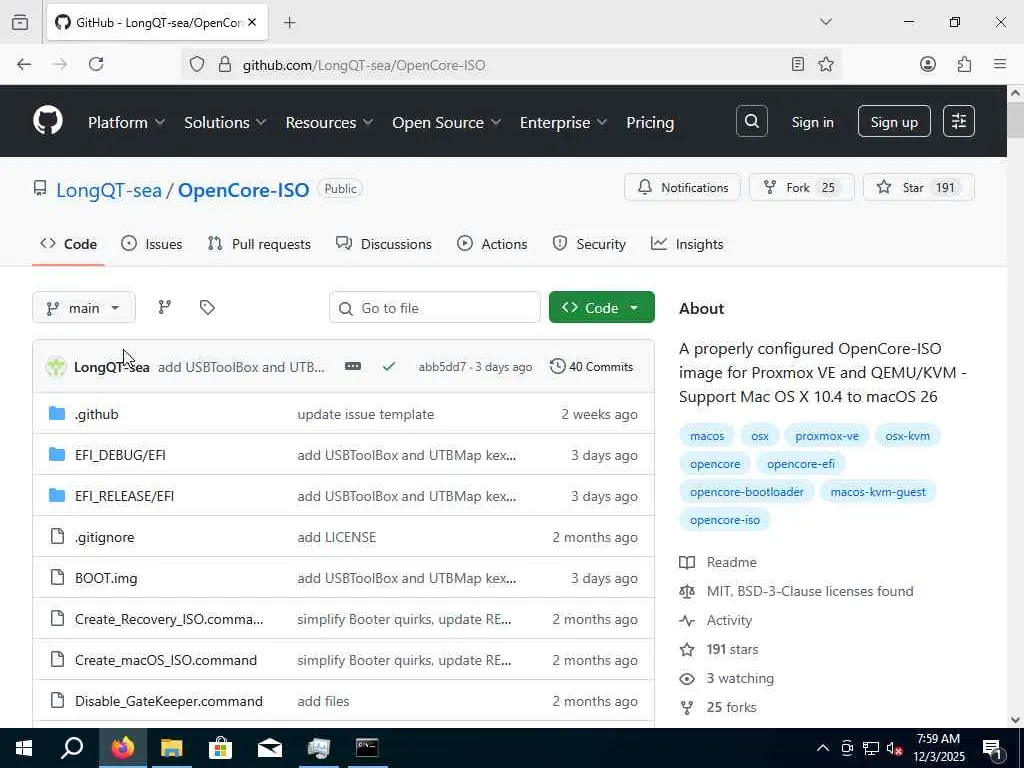
Task: Open the EFI_DEBUG/EFI folder
Action: coord(120,455)
